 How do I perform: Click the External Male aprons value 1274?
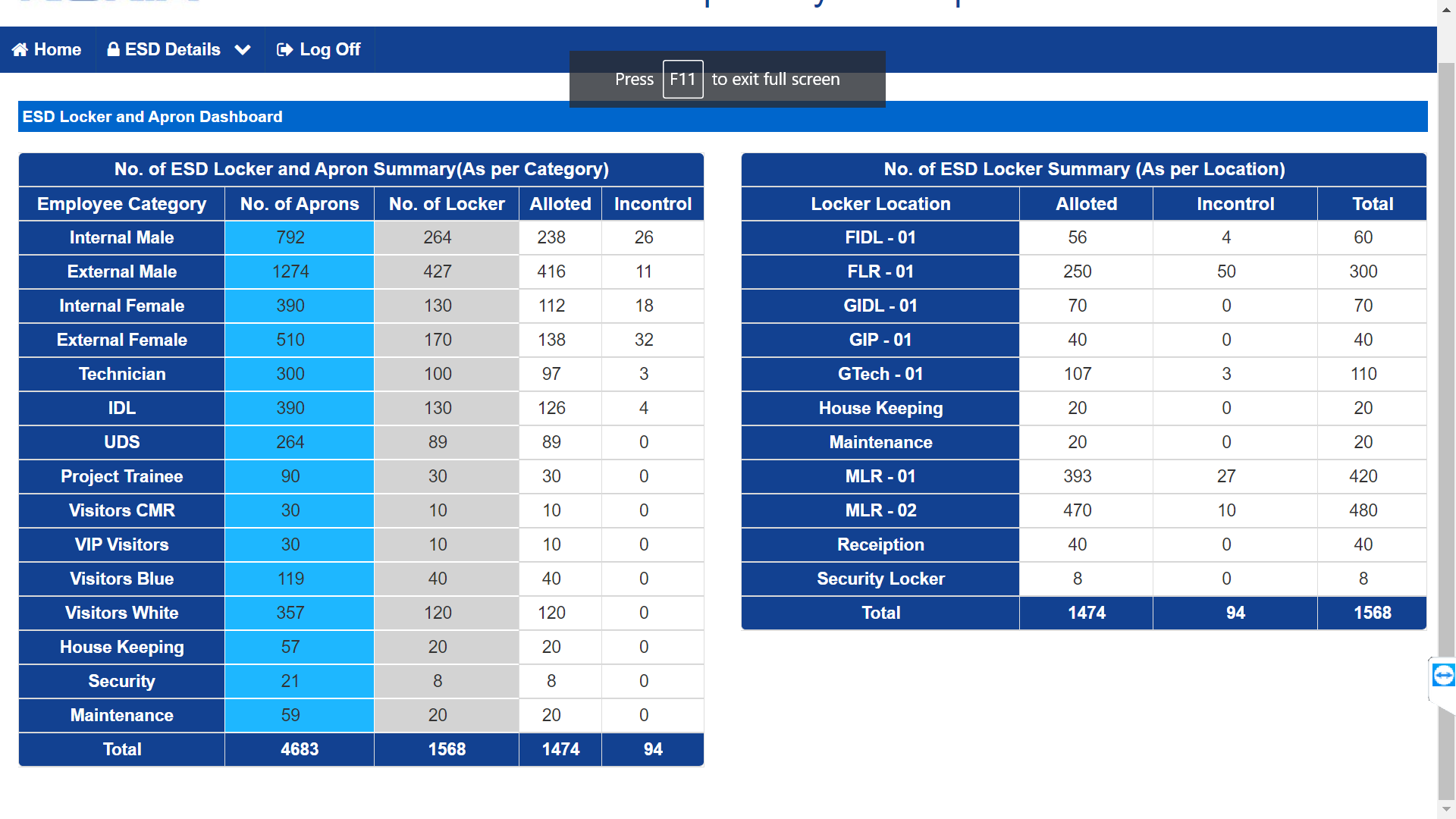pyautogui.click(x=290, y=271)
